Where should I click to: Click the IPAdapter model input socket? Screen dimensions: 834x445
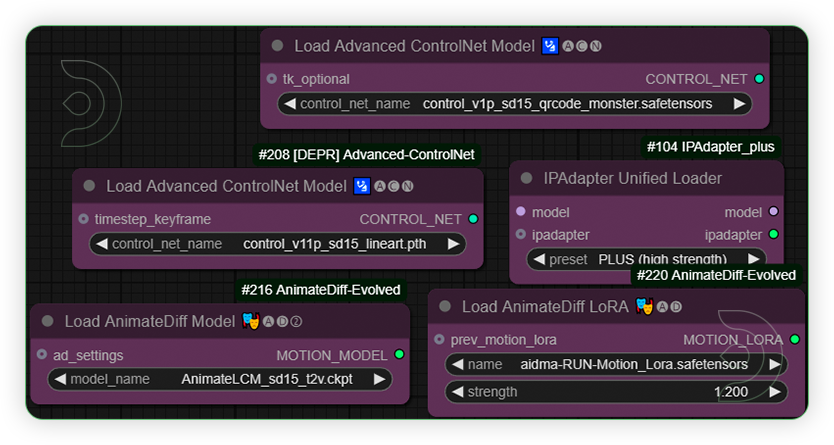coord(521,212)
